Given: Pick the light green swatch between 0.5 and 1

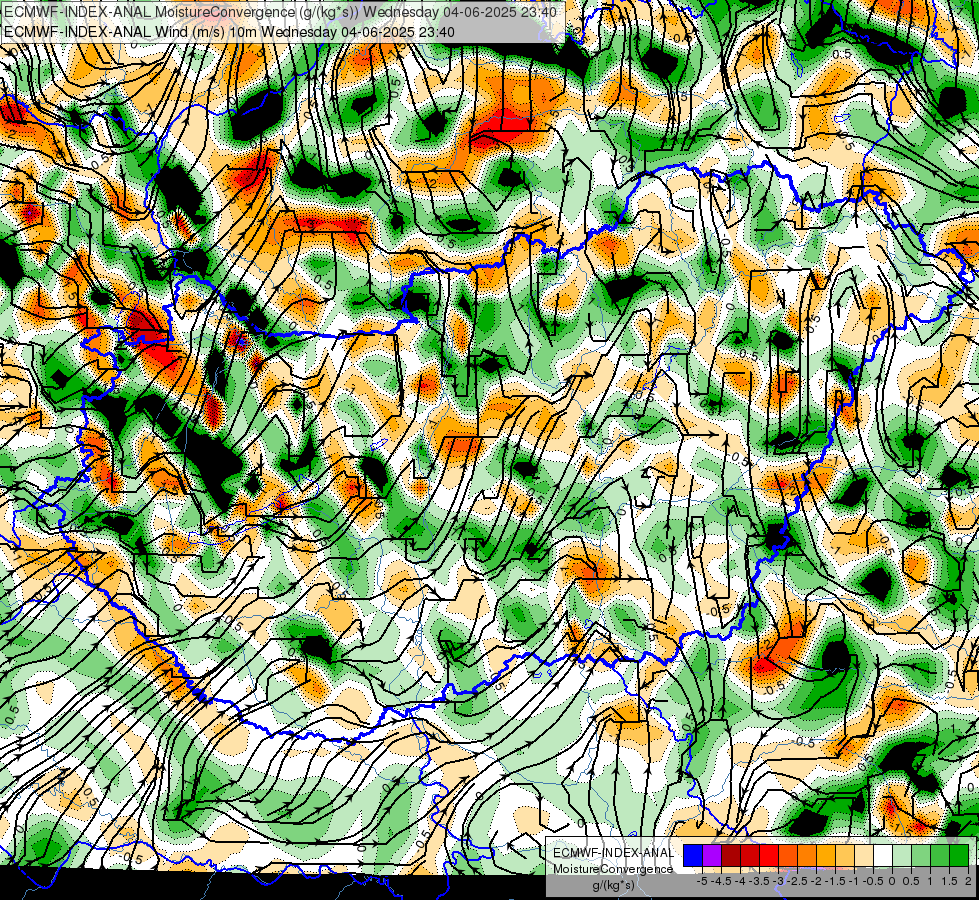Looking at the screenshot, I should (x=921, y=856).
